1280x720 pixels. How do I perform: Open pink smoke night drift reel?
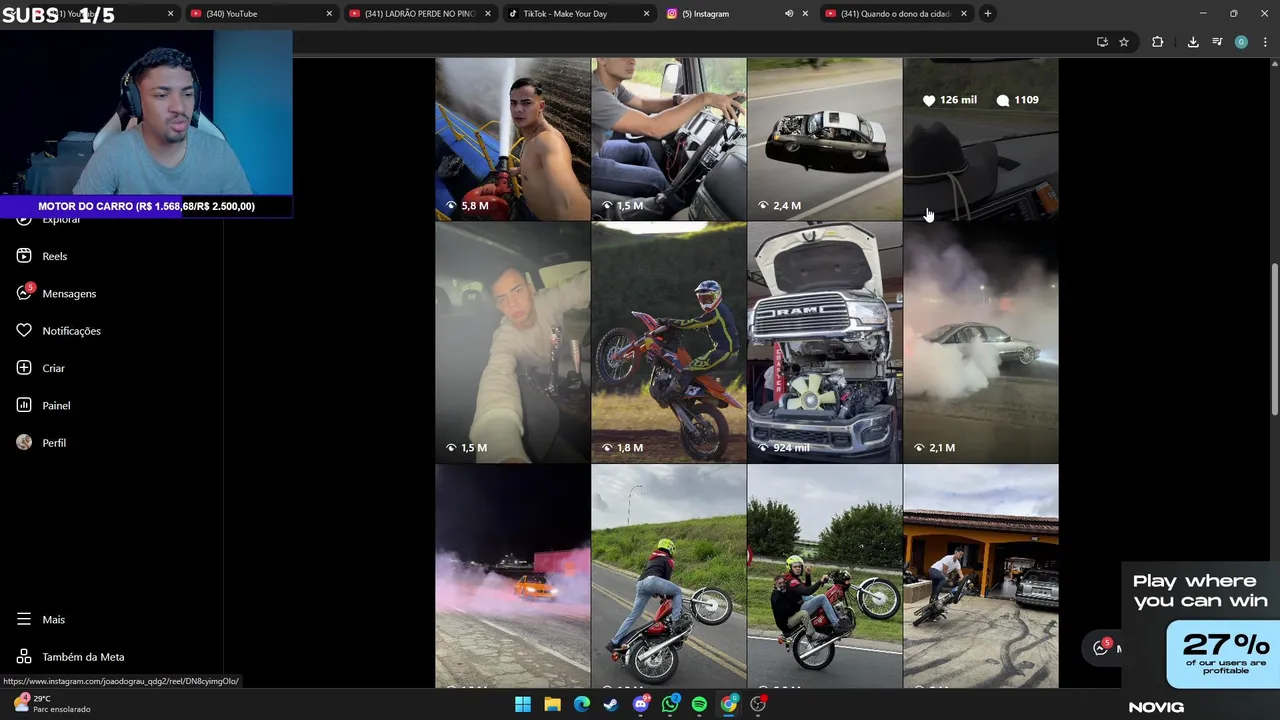point(513,576)
